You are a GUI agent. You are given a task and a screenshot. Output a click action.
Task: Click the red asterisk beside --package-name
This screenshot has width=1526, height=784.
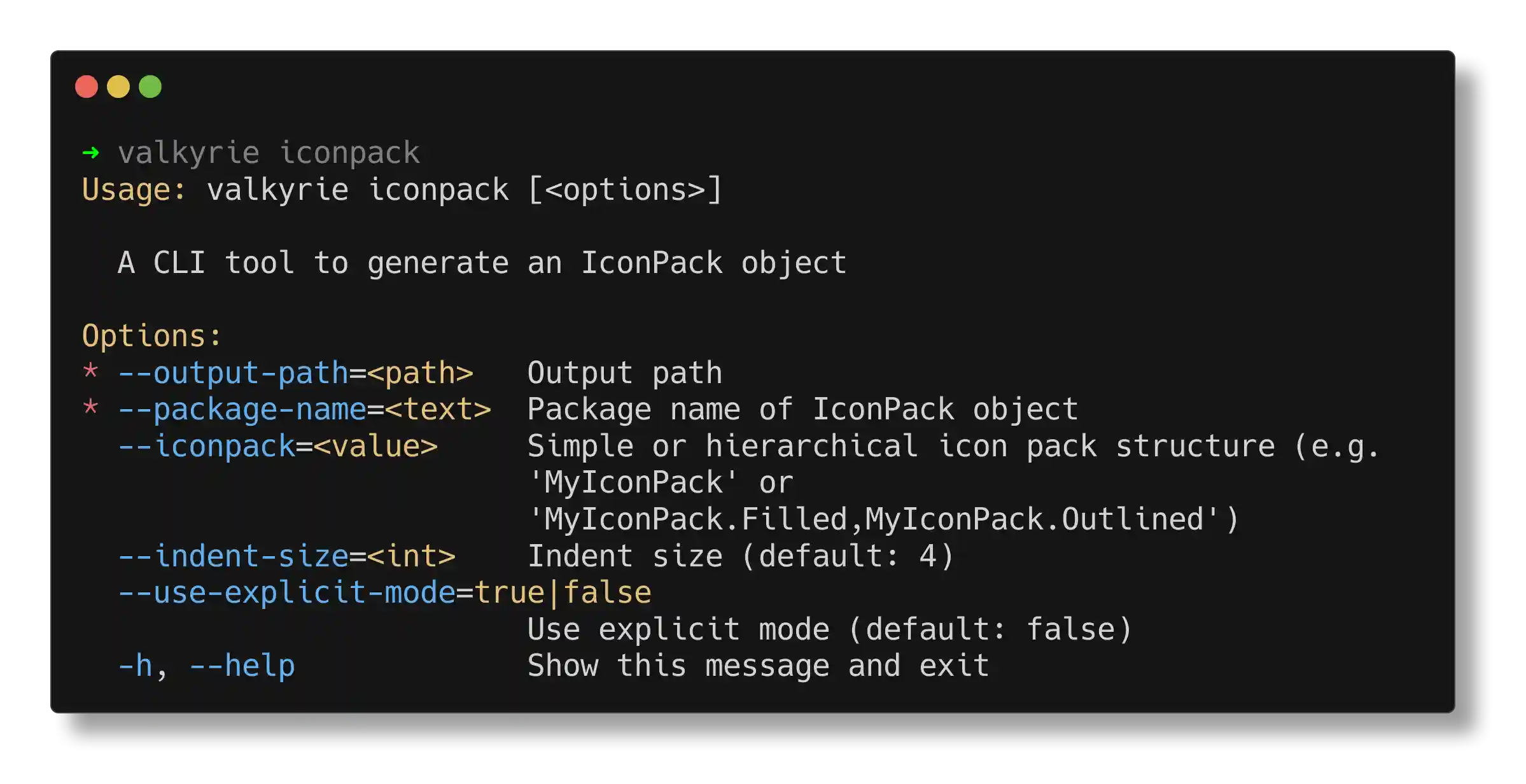90,407
